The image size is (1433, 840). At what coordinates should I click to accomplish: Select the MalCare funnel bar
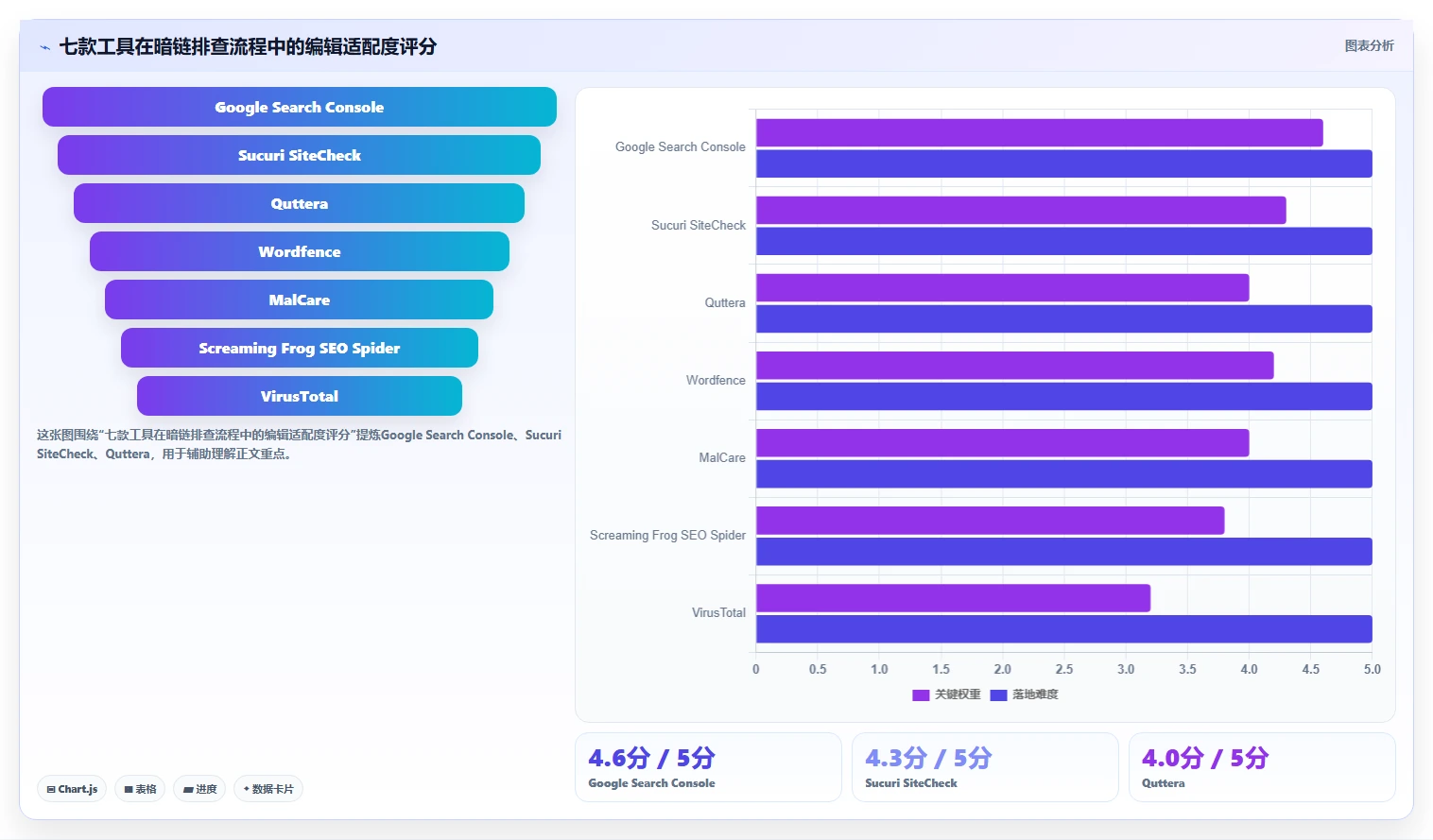(299, 300)
